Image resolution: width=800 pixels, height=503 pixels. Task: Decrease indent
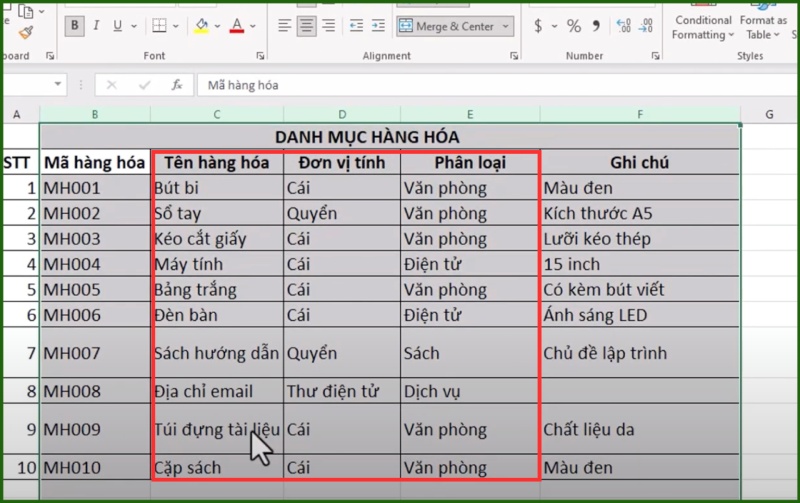coord(356,26)
